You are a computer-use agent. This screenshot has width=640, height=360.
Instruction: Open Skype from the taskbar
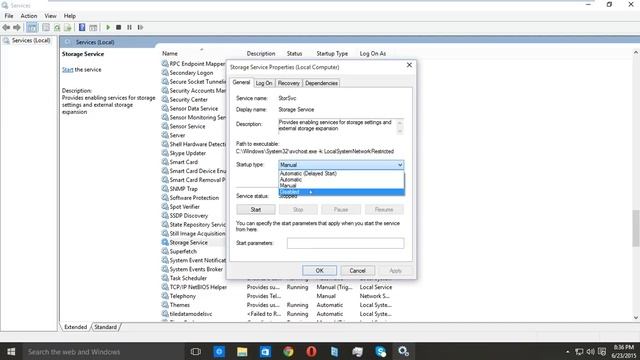(380, 351)
